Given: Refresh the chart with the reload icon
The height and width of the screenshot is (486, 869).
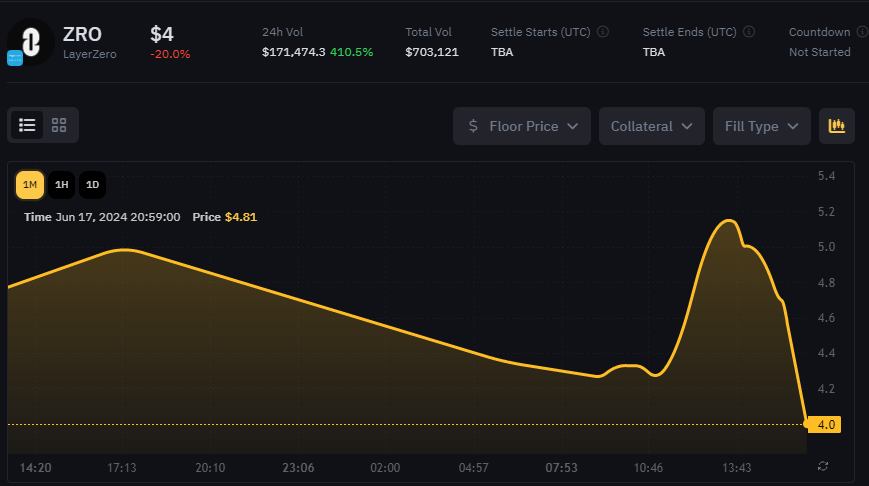Looking at the screenshot, I should point(823,467).
